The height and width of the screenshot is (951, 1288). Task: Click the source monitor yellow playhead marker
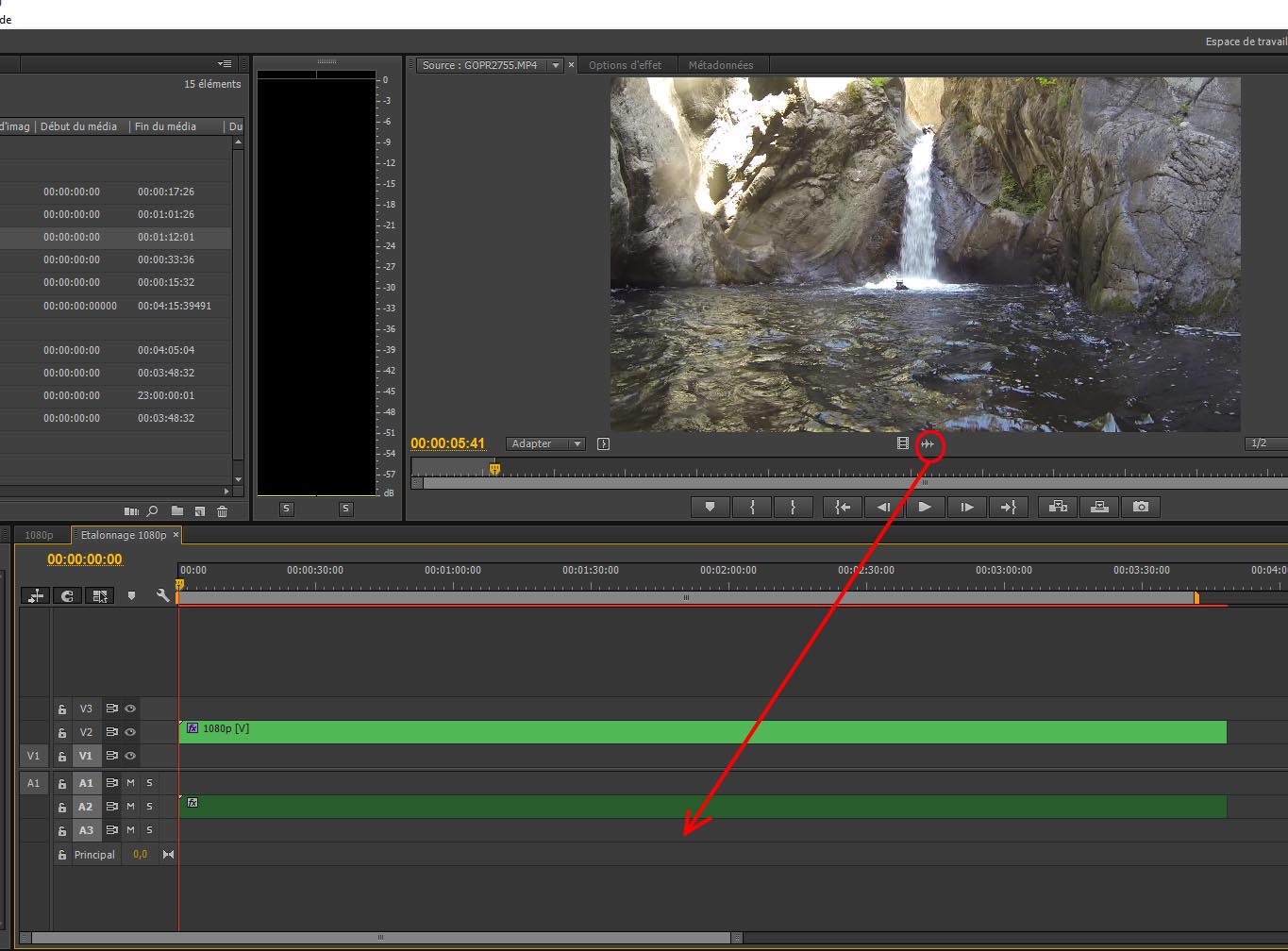pyautogui.click(x=494, y=469)
